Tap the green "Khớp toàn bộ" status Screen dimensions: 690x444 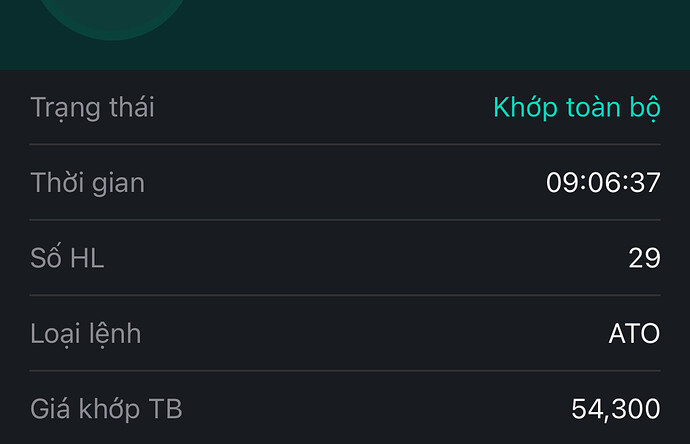[x=576, y=107]
